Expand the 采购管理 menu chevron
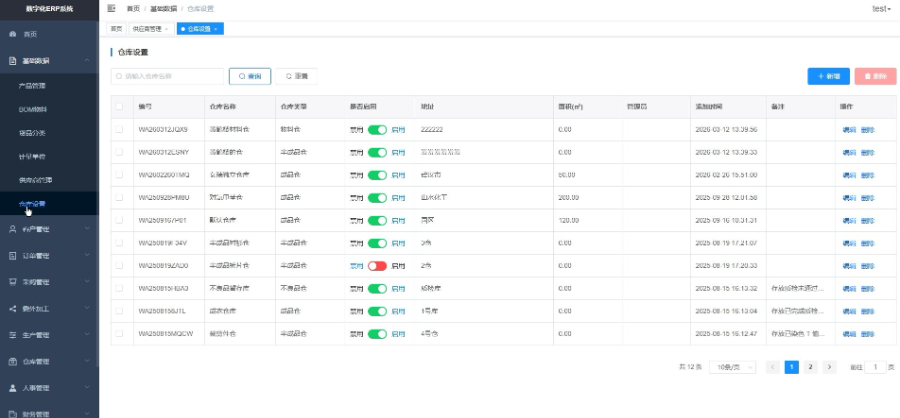The height and width of the screenshot is (418, 900). click(x=87, y=281)
